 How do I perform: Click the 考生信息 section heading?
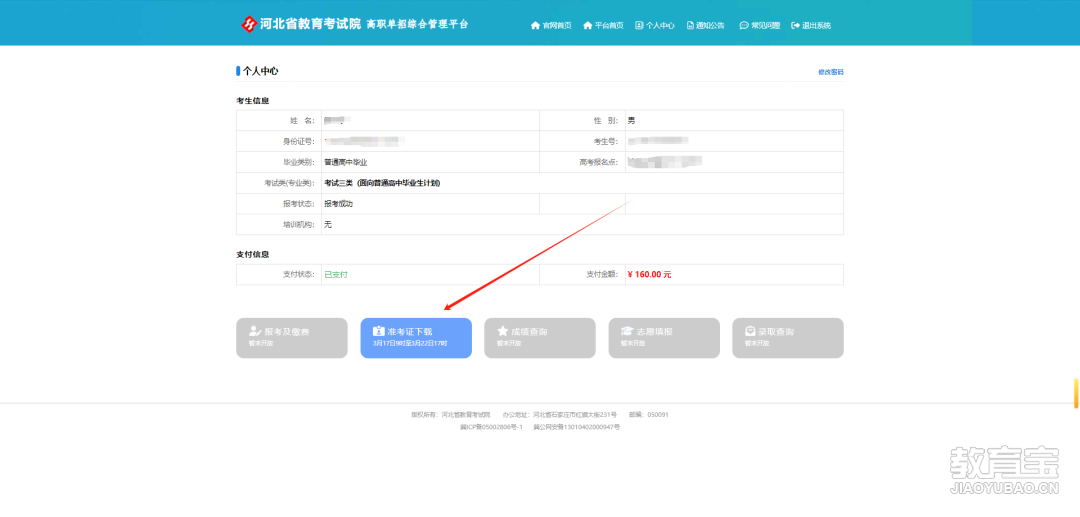pos(253,101)
